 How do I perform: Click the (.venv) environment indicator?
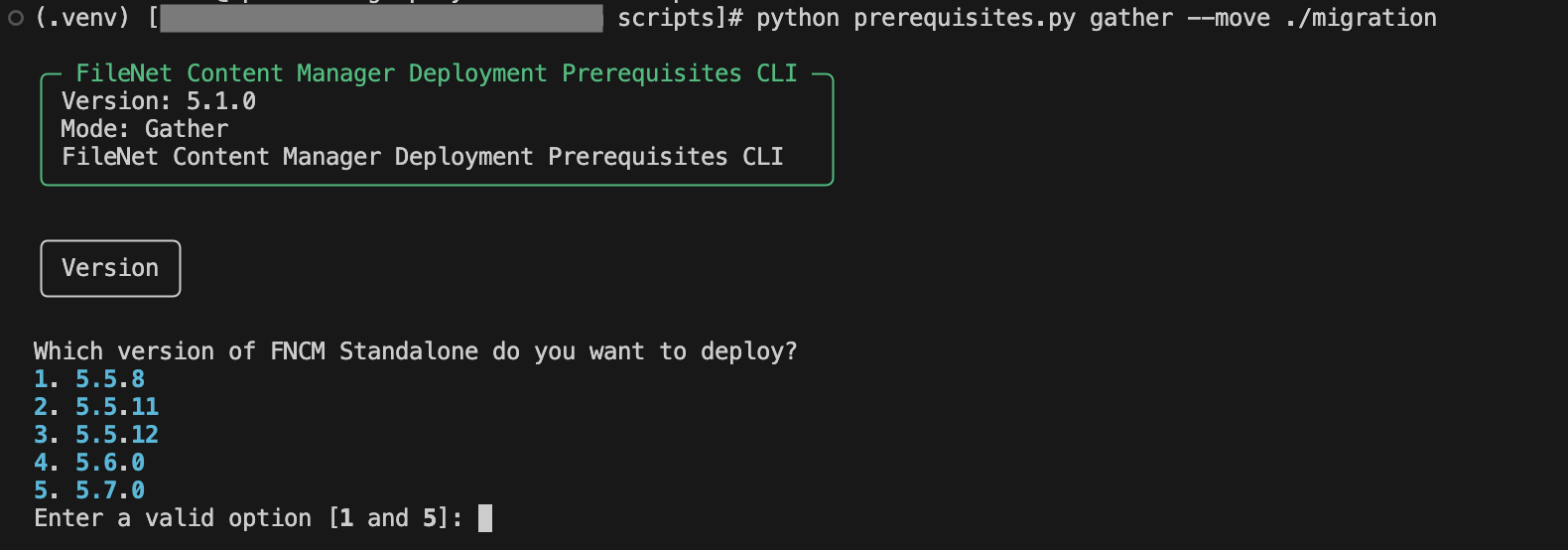point(82,18)
